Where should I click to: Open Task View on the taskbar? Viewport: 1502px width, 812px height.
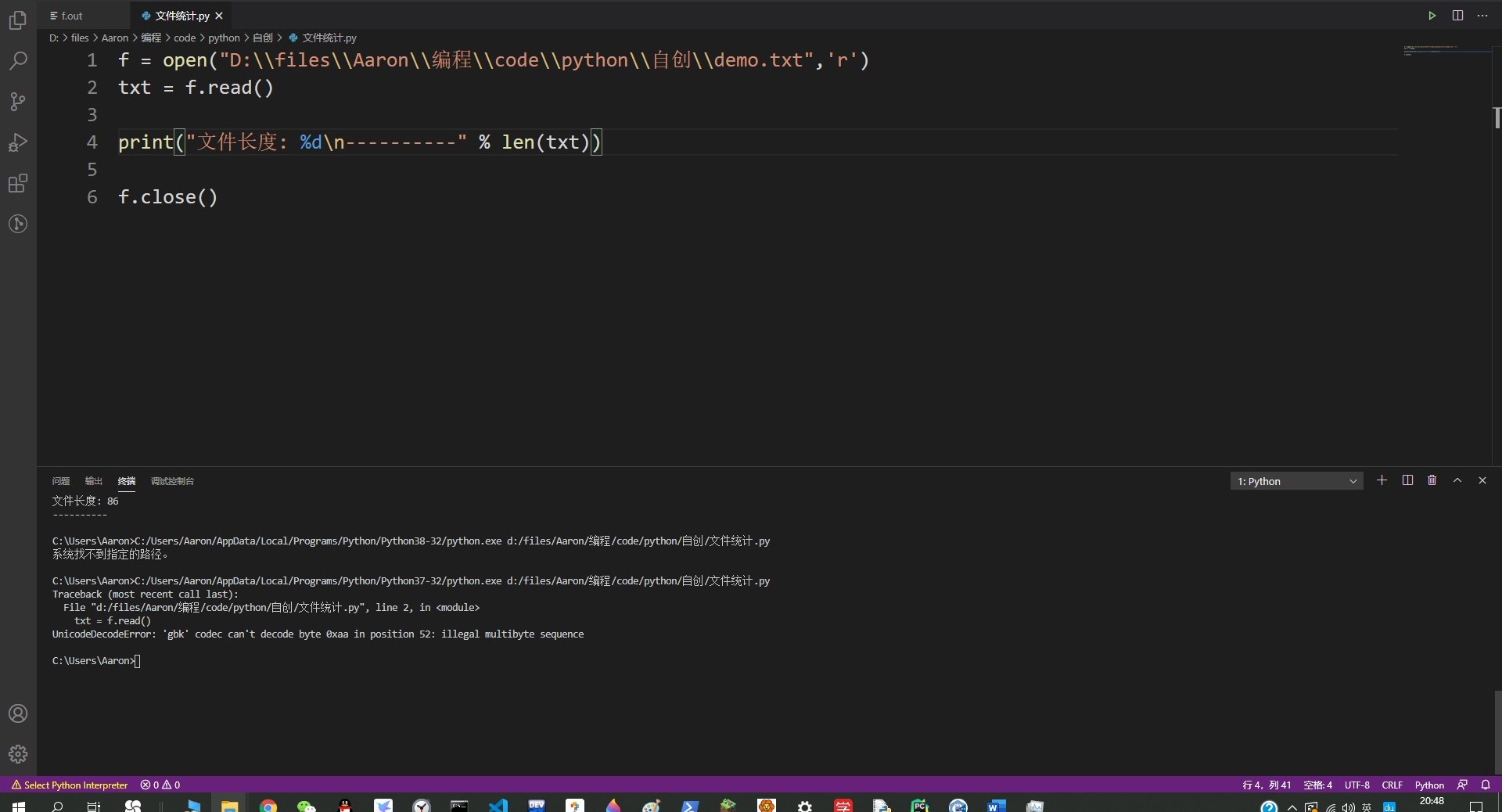pyautogui.click(x=94, y=806)
